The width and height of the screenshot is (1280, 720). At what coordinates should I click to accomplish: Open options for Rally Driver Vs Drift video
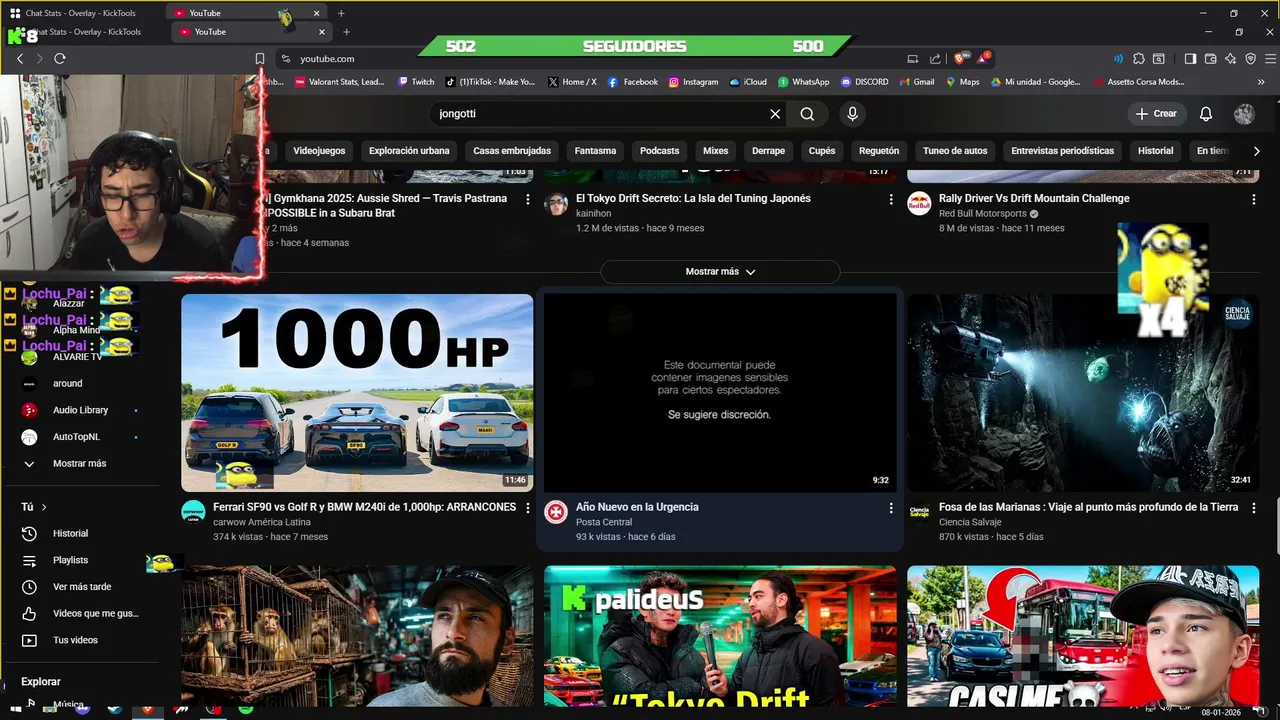(x=1253, y=200)
